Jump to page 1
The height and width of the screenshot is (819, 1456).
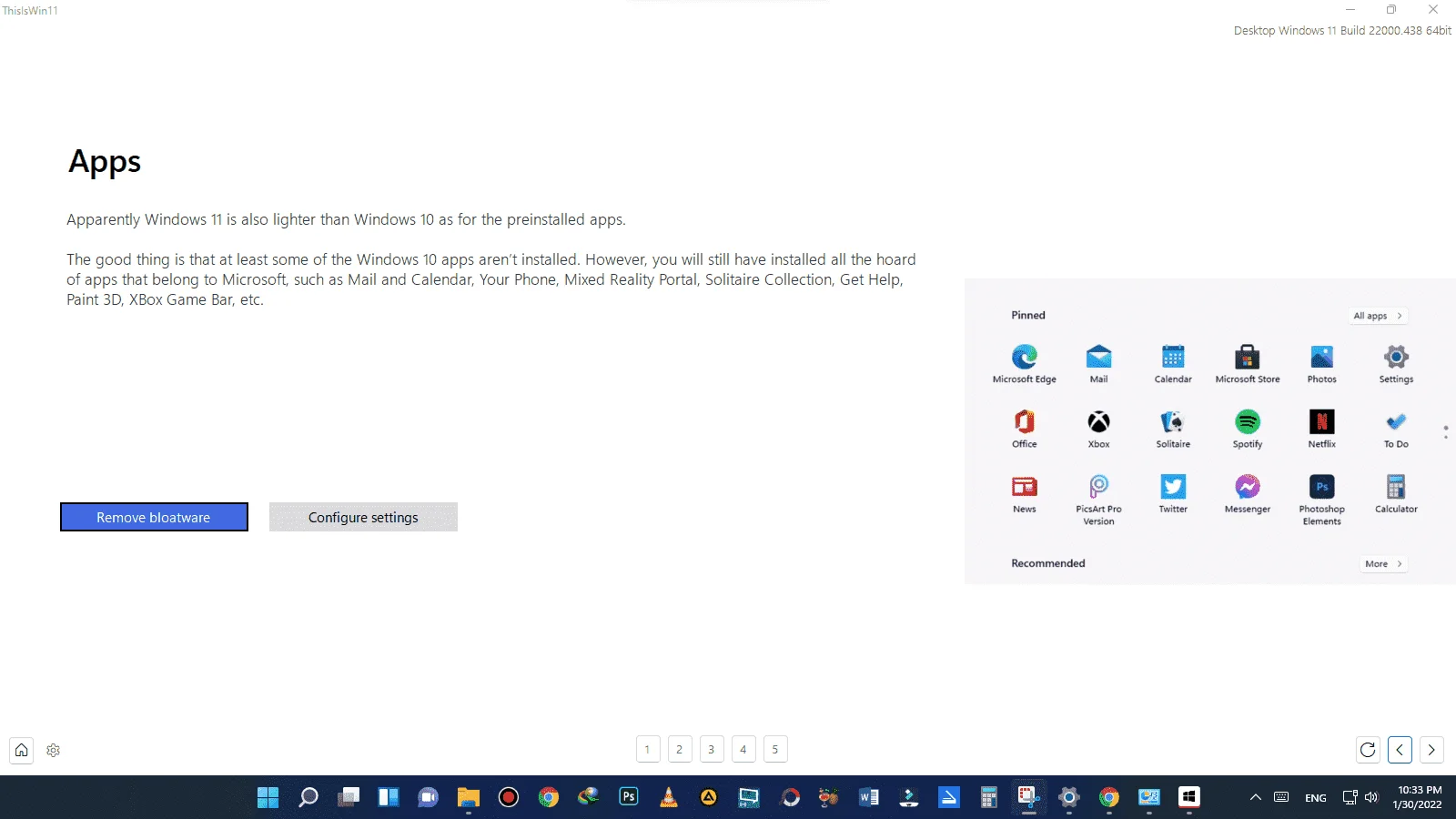648,749
